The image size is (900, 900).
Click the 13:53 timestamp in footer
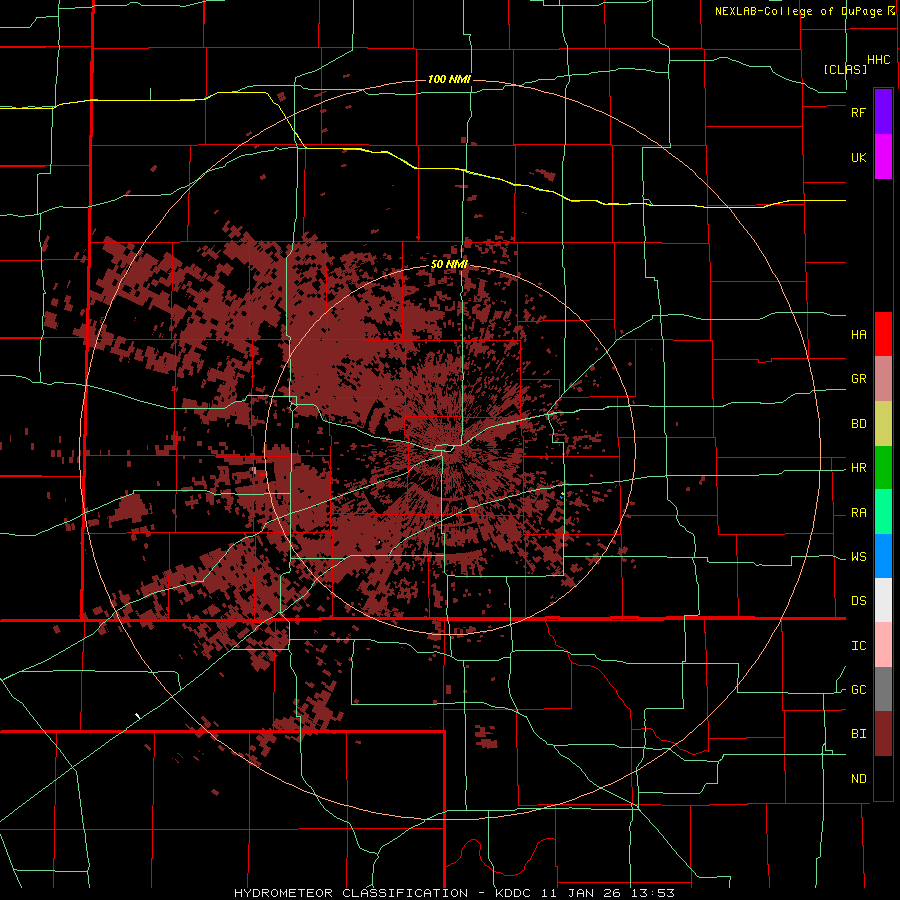(x=655, y=893)
